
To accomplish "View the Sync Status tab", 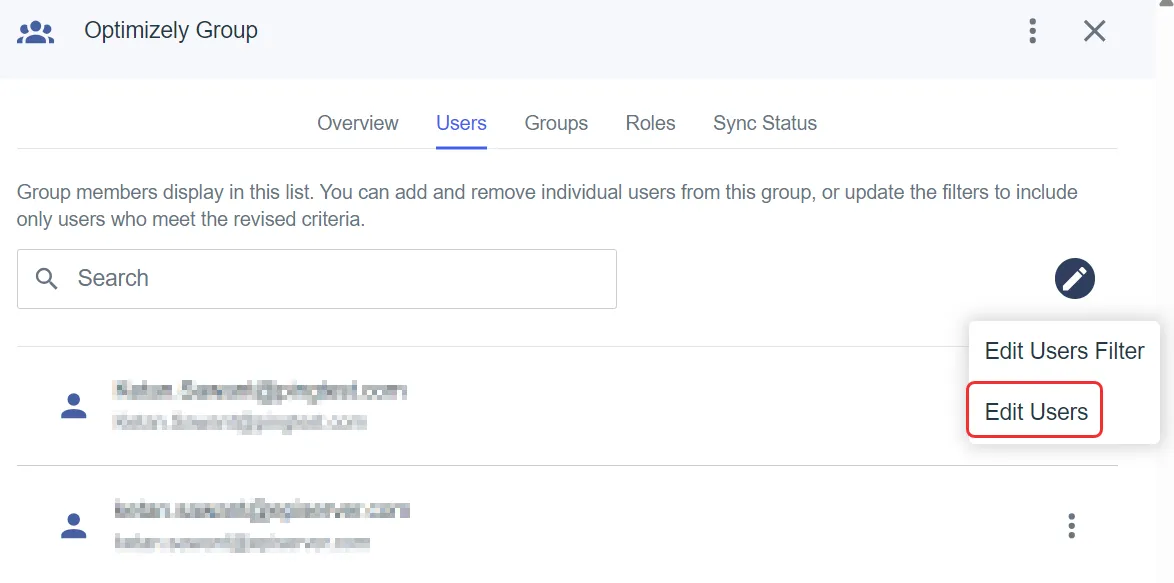I will tap(764, 123).
